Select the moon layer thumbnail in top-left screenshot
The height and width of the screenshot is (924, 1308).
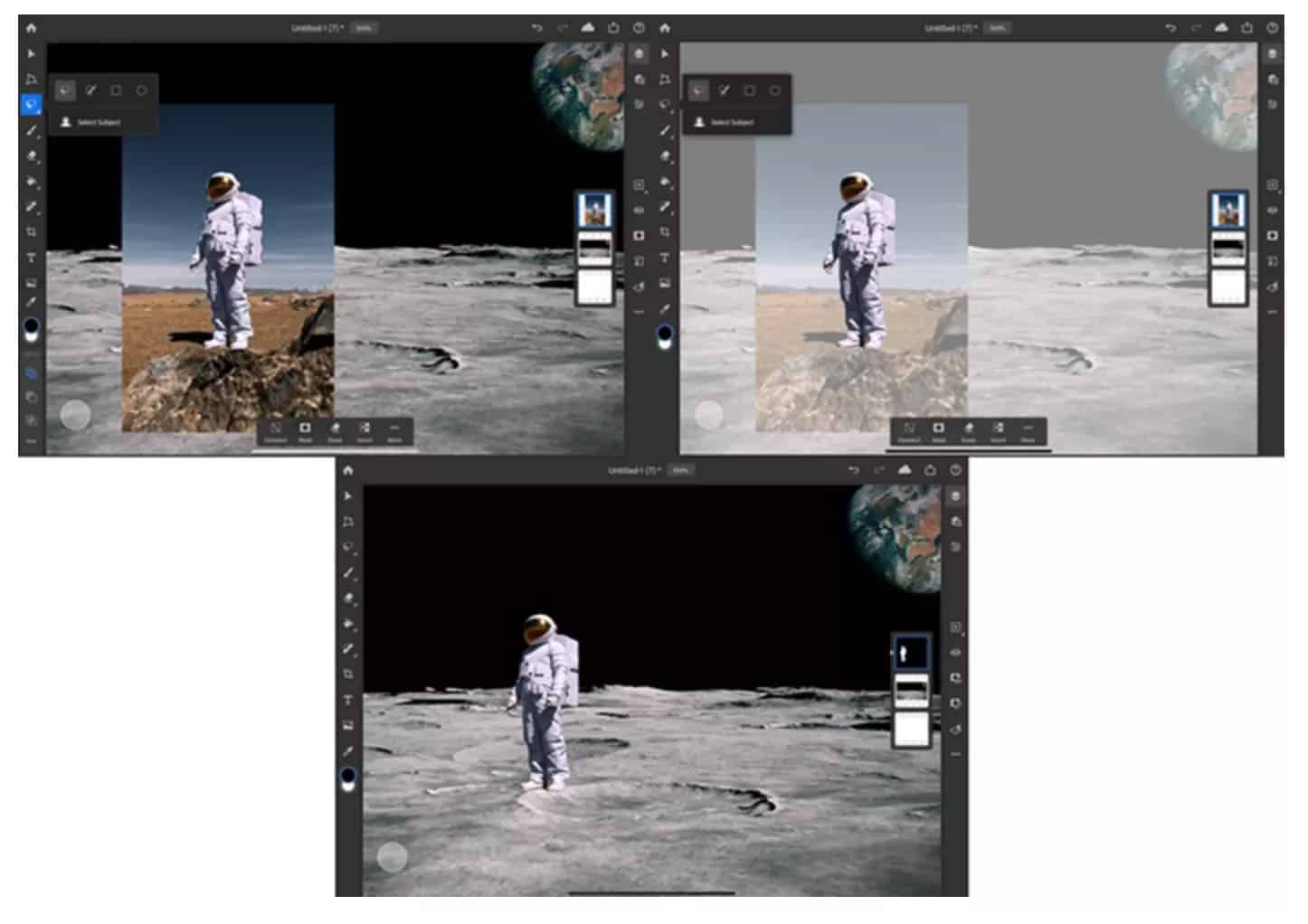pos(594,249)
